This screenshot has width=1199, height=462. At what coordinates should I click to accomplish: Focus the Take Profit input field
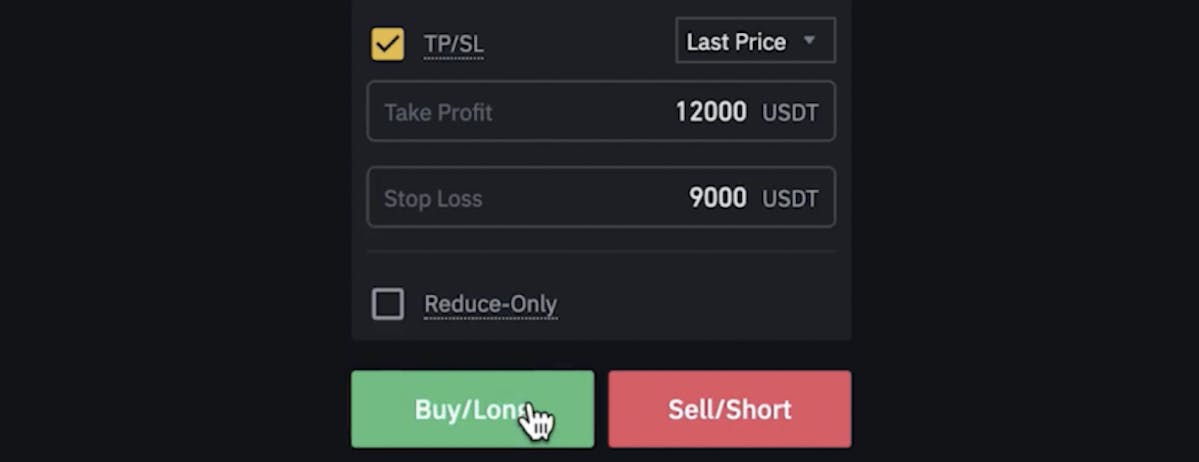click(601, 112)
